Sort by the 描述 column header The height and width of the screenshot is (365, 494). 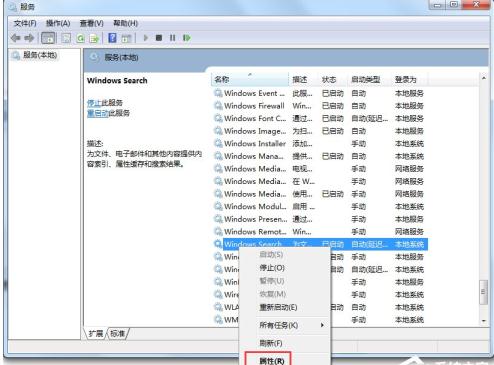[303, 79]
